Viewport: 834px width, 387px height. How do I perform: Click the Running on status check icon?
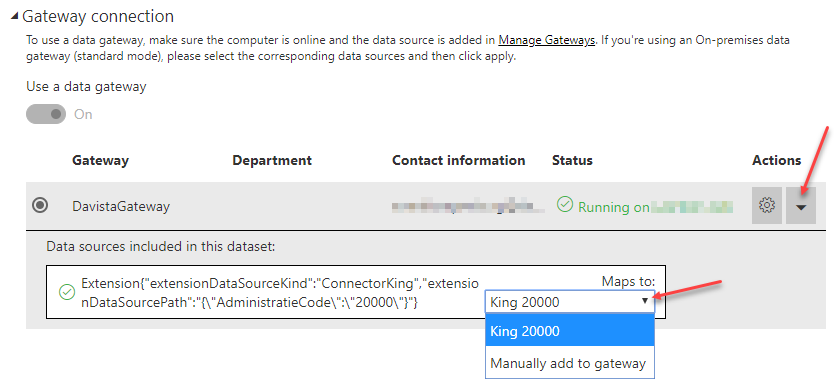tap(564, 204)
